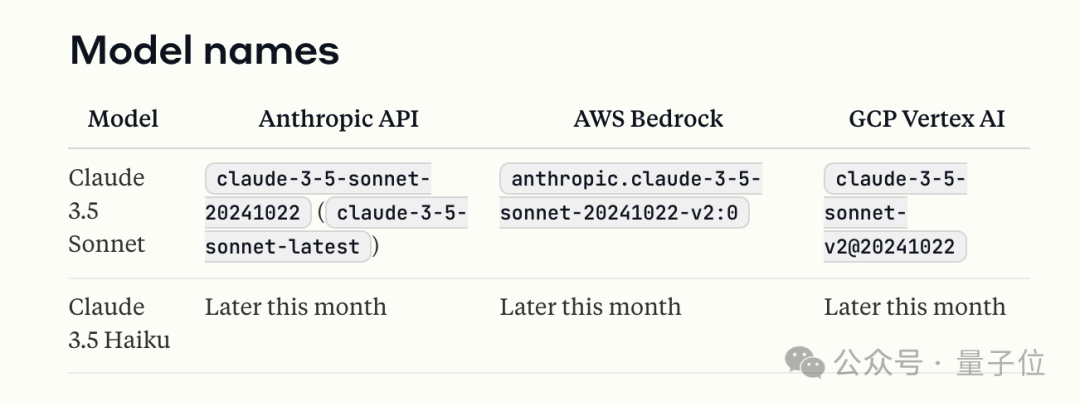Click the "AWS Bedrock" column header
Screen dimensions: 1080x406
(647, 119)
